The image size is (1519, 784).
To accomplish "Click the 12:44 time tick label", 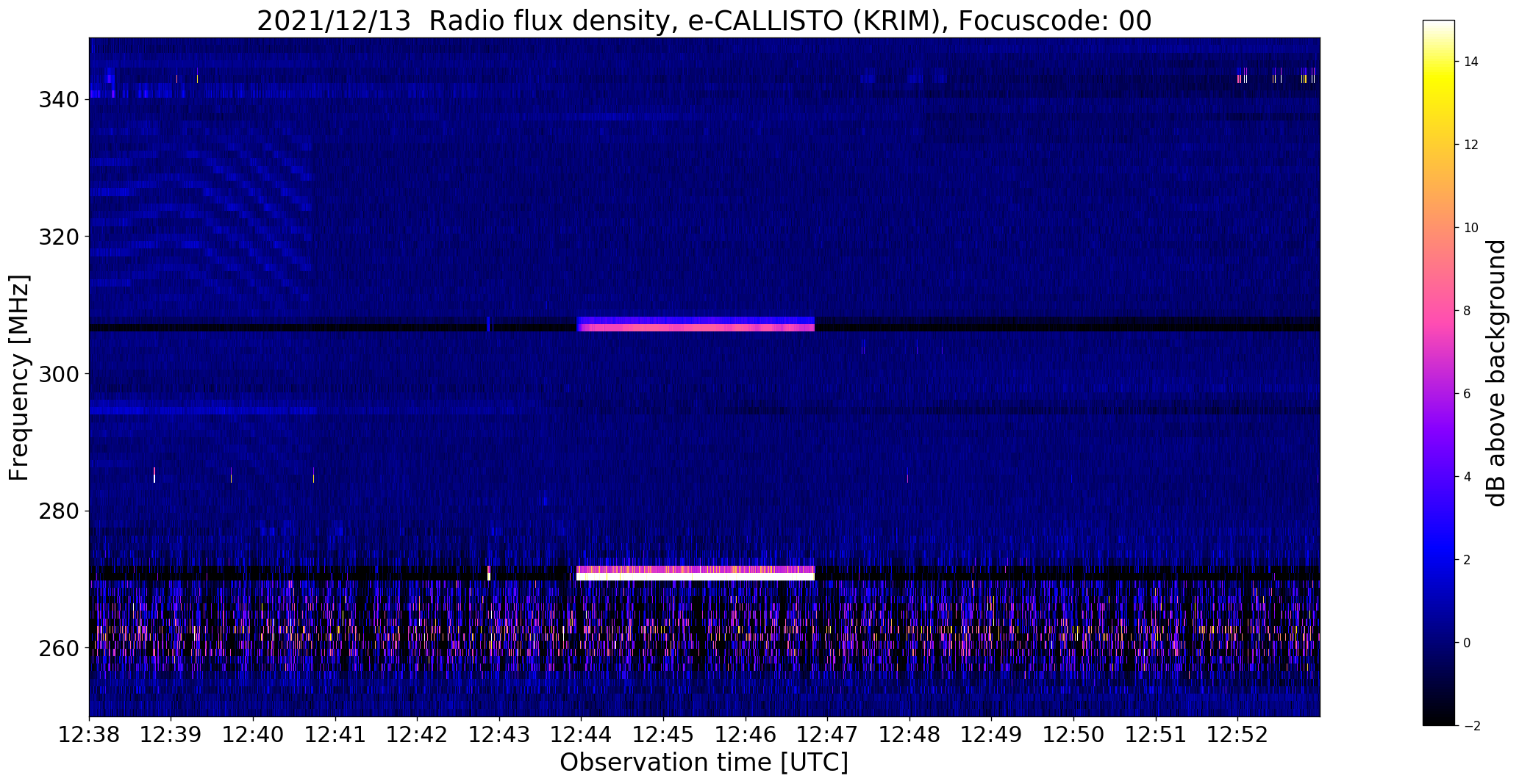I will [x=582, y=735].
